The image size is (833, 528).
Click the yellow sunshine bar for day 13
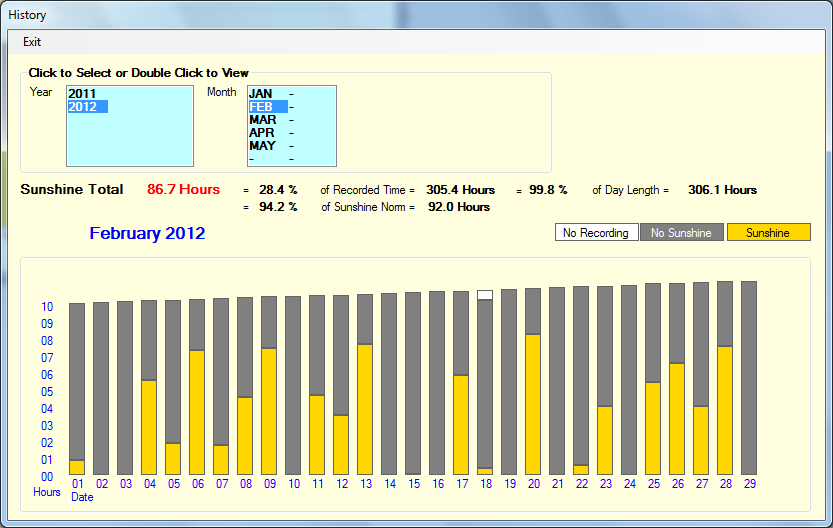(365, 409)
